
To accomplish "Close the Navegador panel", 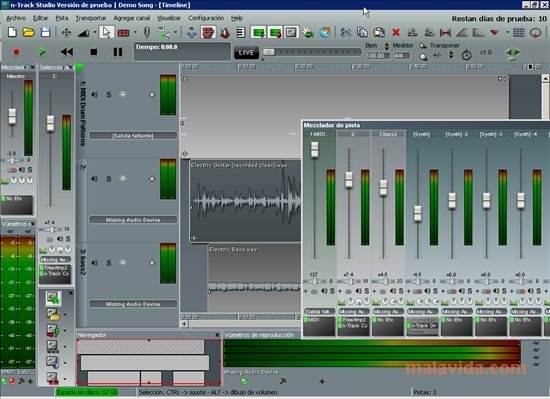I will (x=217, y=335).
